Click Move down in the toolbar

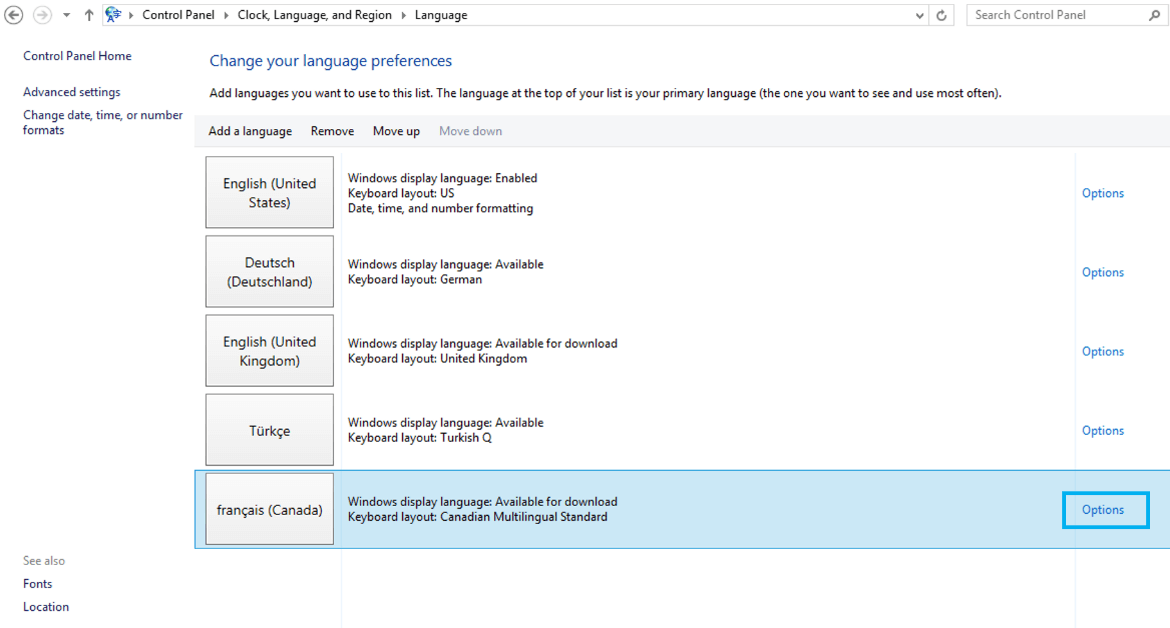(x=470, y=131)
